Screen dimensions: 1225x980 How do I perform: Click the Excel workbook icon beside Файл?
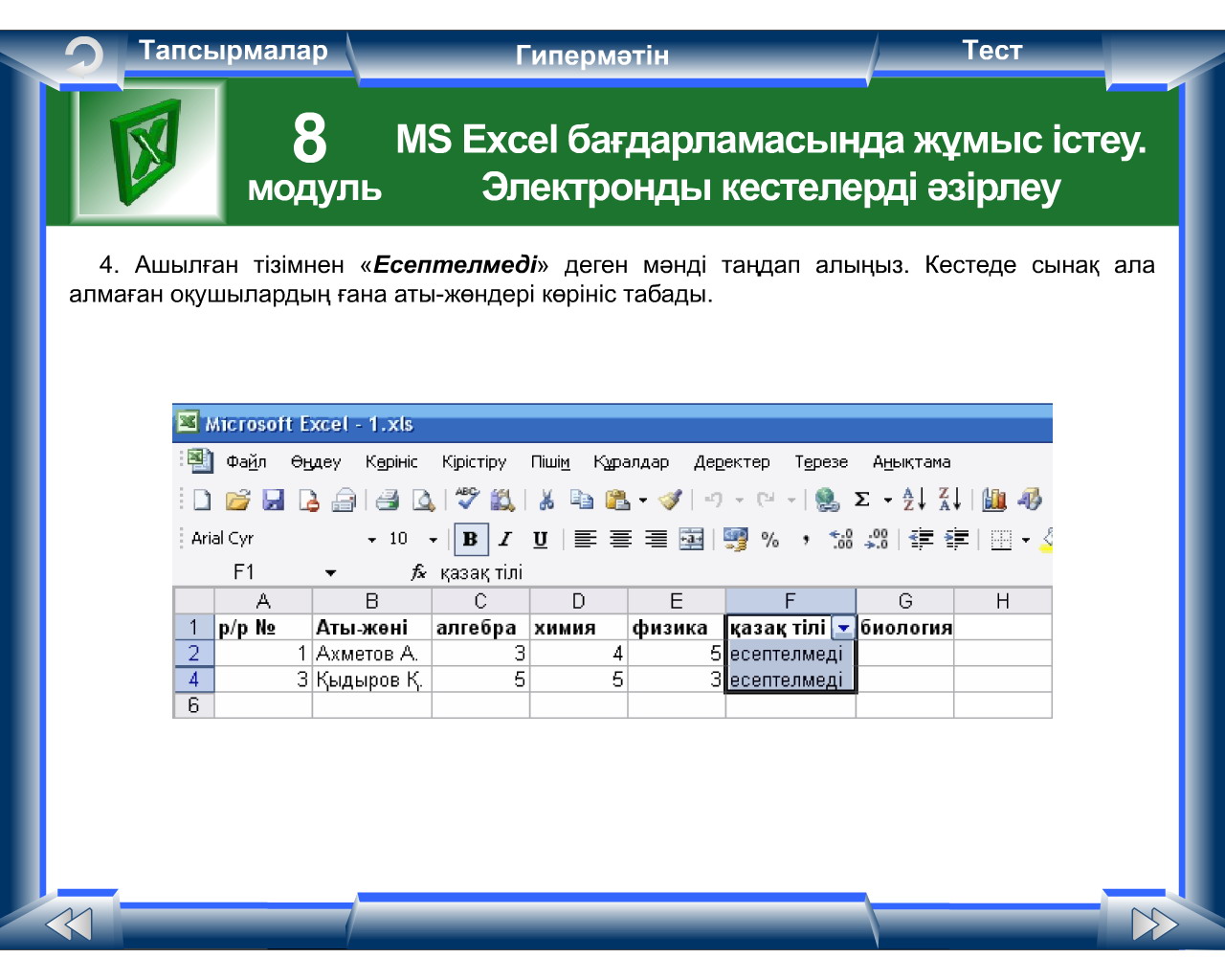(200, 461)
